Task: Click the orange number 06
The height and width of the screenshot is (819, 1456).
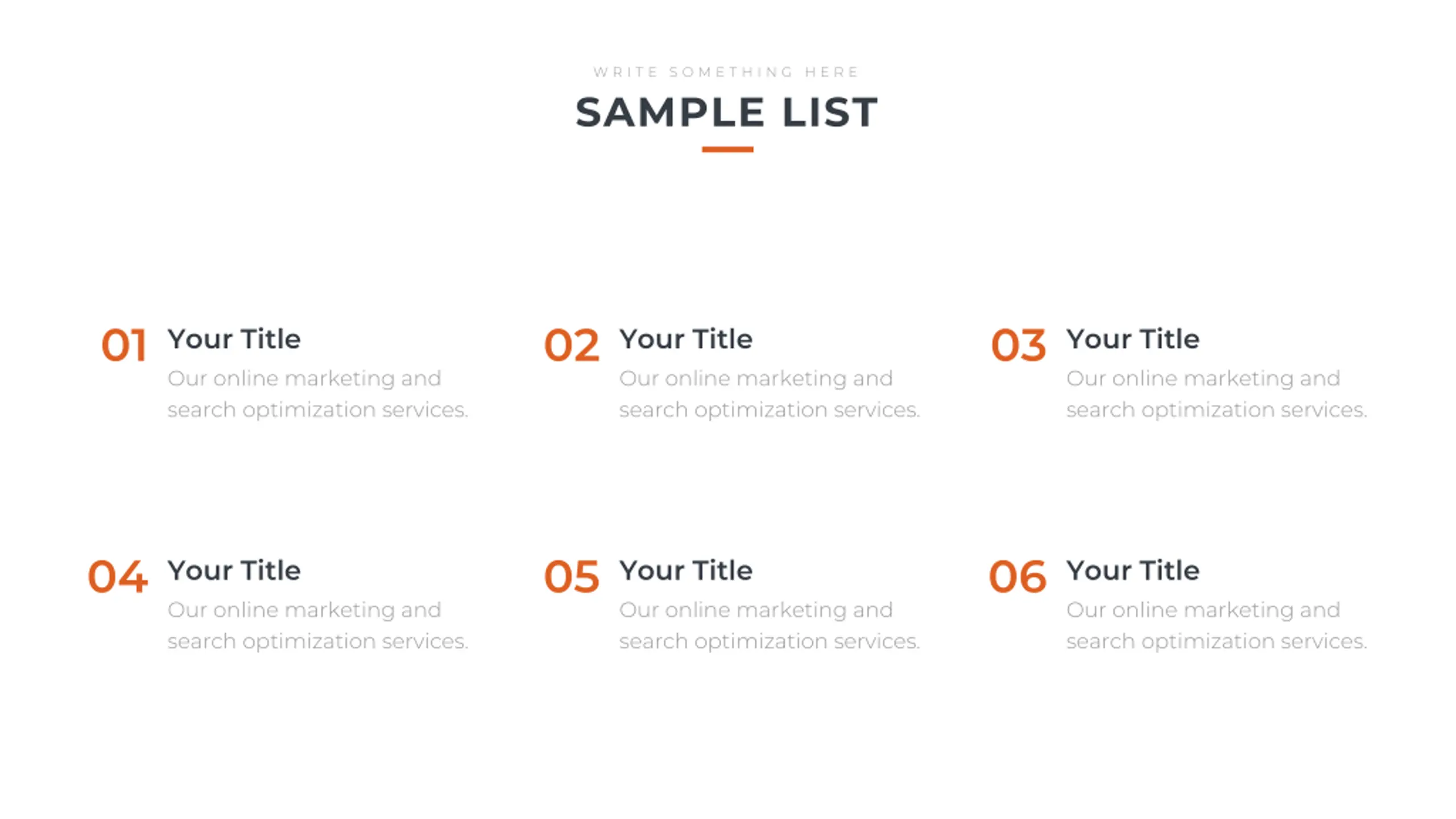Action: pos(1017,577)
